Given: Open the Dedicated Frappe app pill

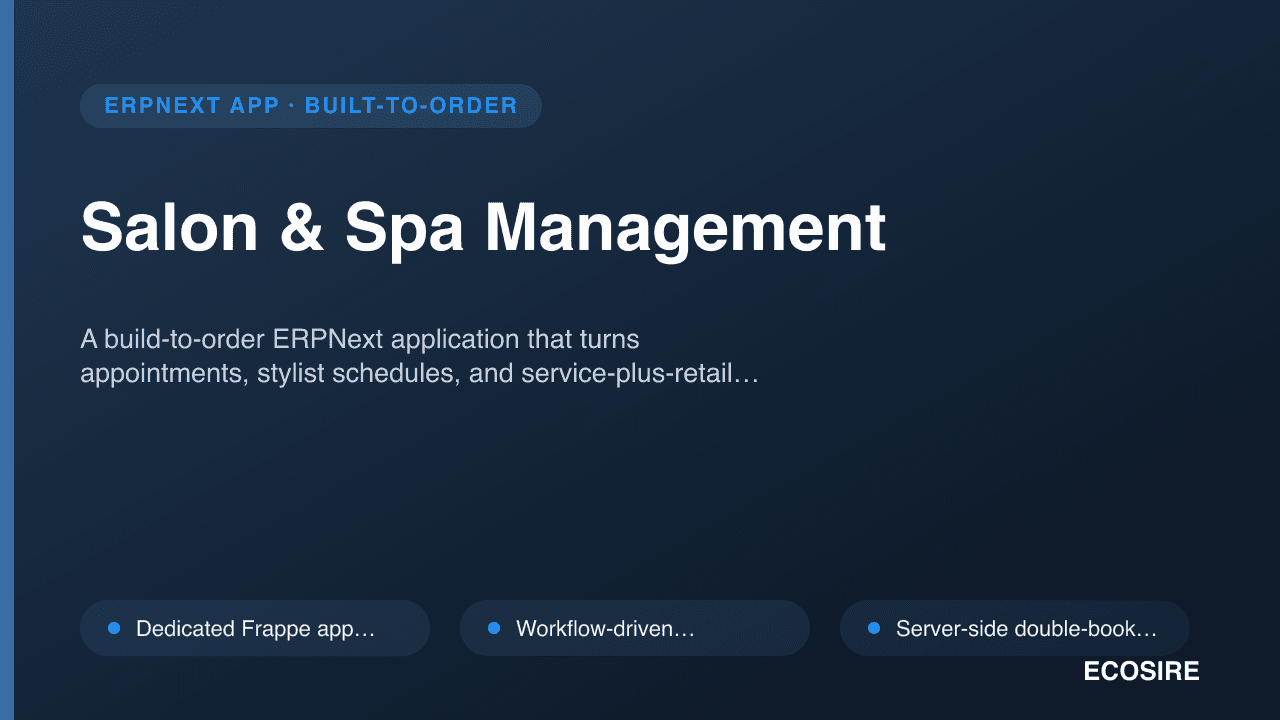Looking at the screenshot, I should coord(255,628).
